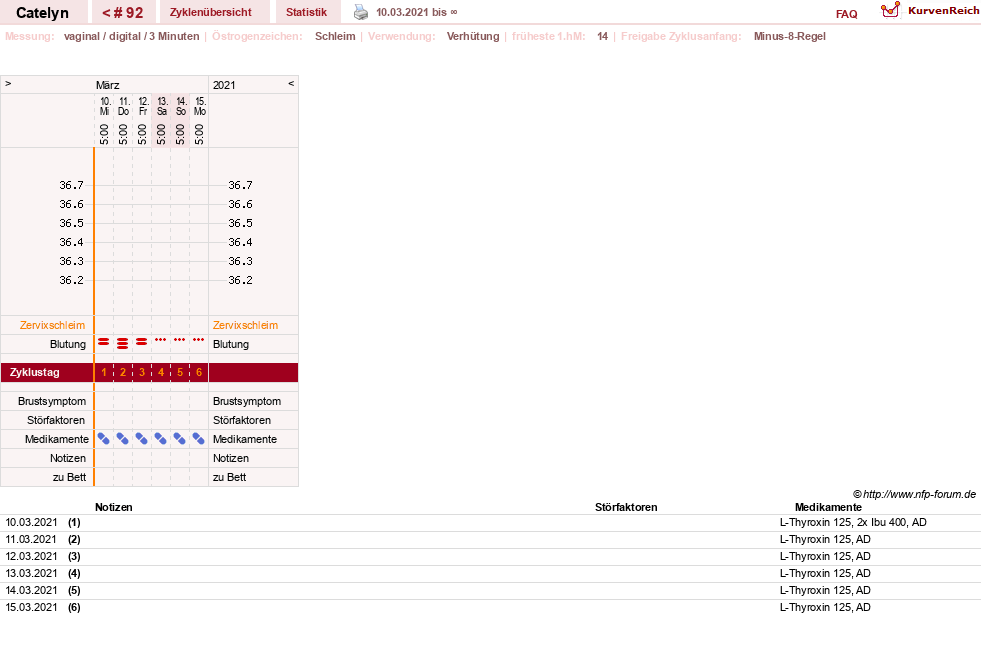Click 'L-Thyroxin 125, 2x Ibu 400, AD' entry
The height and width of the screenshot is (646, 981).
click(853, 522)
